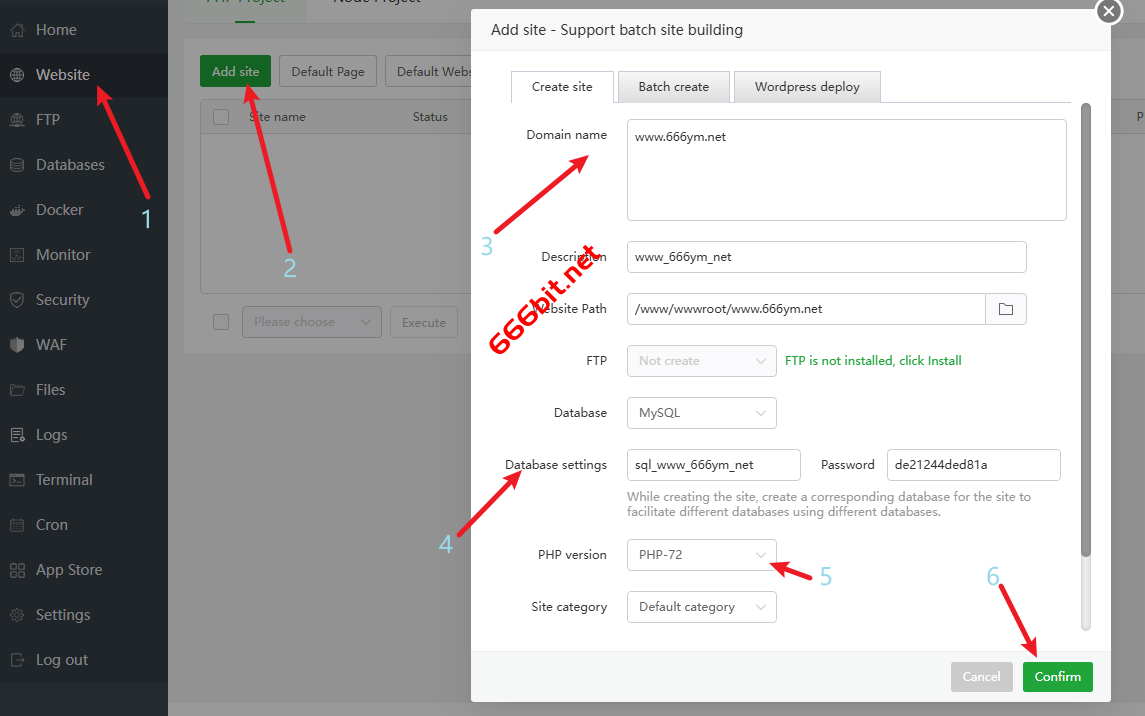Open the Terminal icon in sidebar
The width and height of the screenshot is (1145, 716).
17,480
